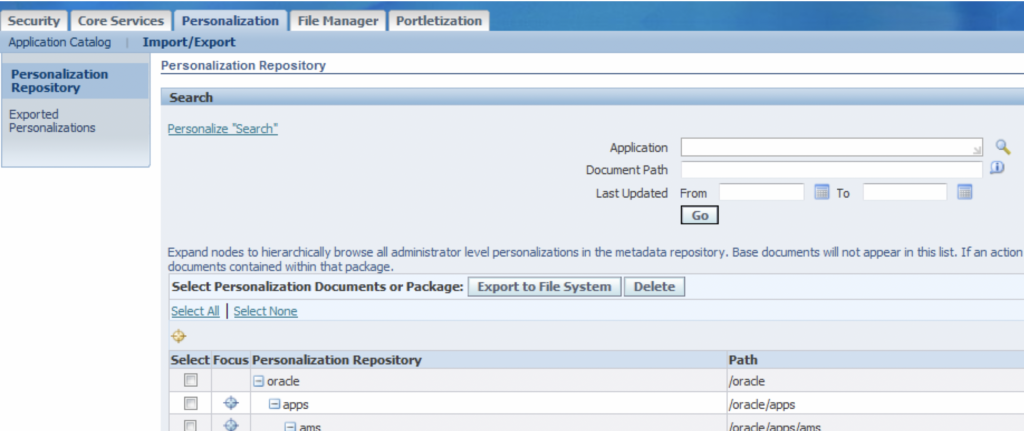This screenshot has height=431, width=1024.
Task: Click into the Document Path field
Action: (831, 170)
